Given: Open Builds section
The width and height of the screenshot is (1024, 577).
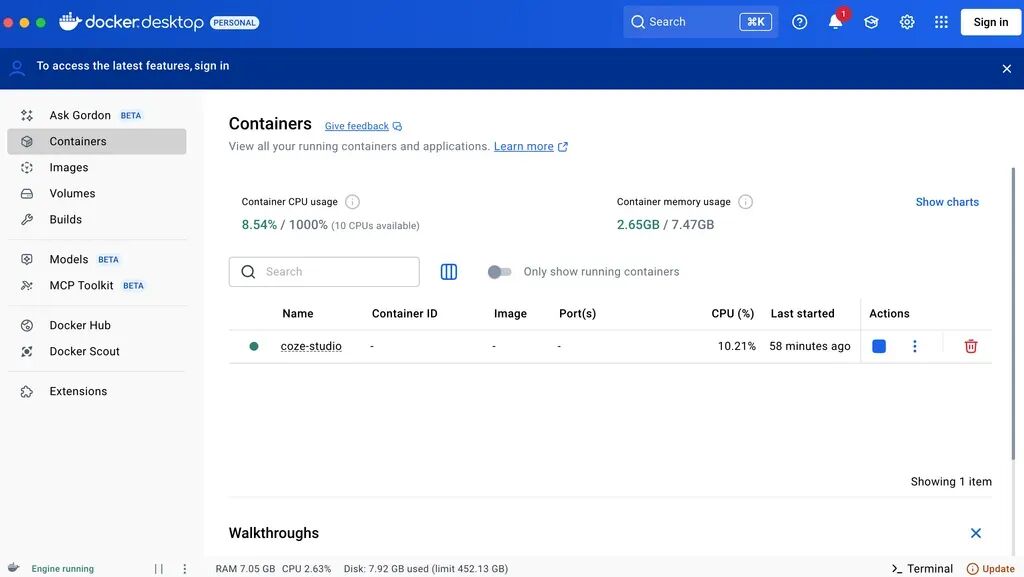Looking at the screenshot, I should (97, 220).
